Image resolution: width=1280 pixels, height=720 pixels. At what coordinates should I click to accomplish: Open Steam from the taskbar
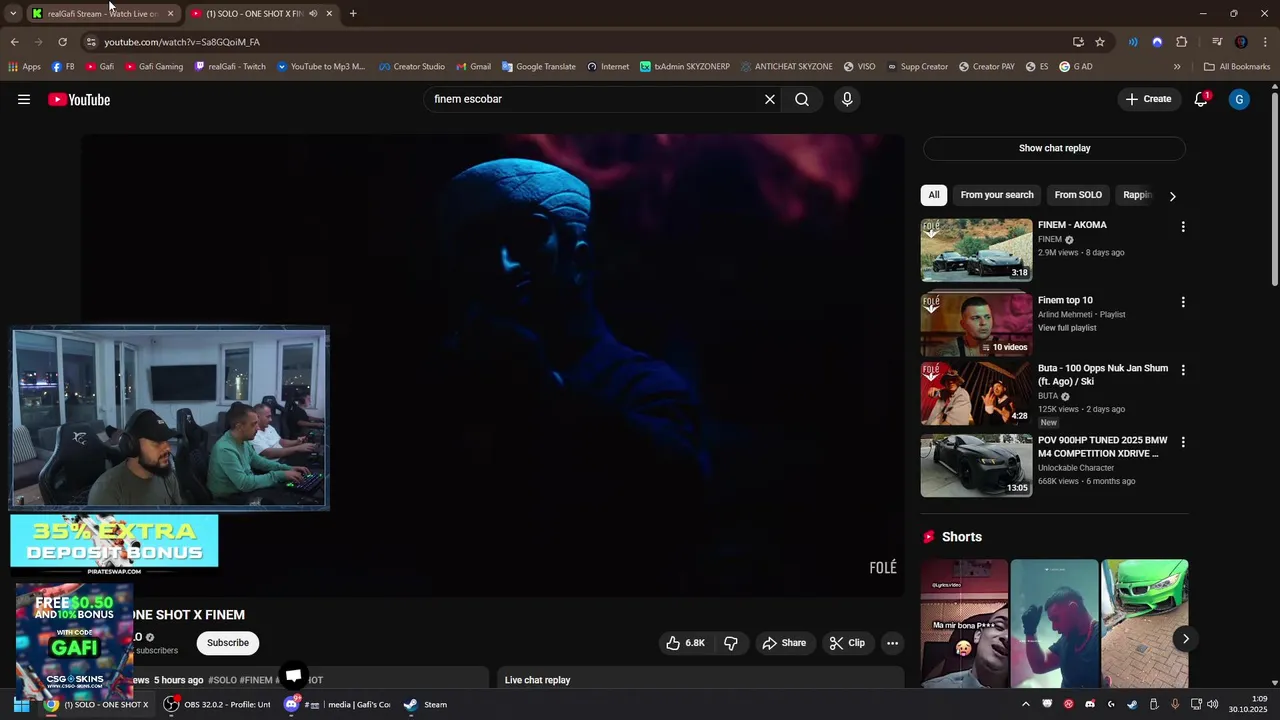pyautogui.click(x=426, y=704)
